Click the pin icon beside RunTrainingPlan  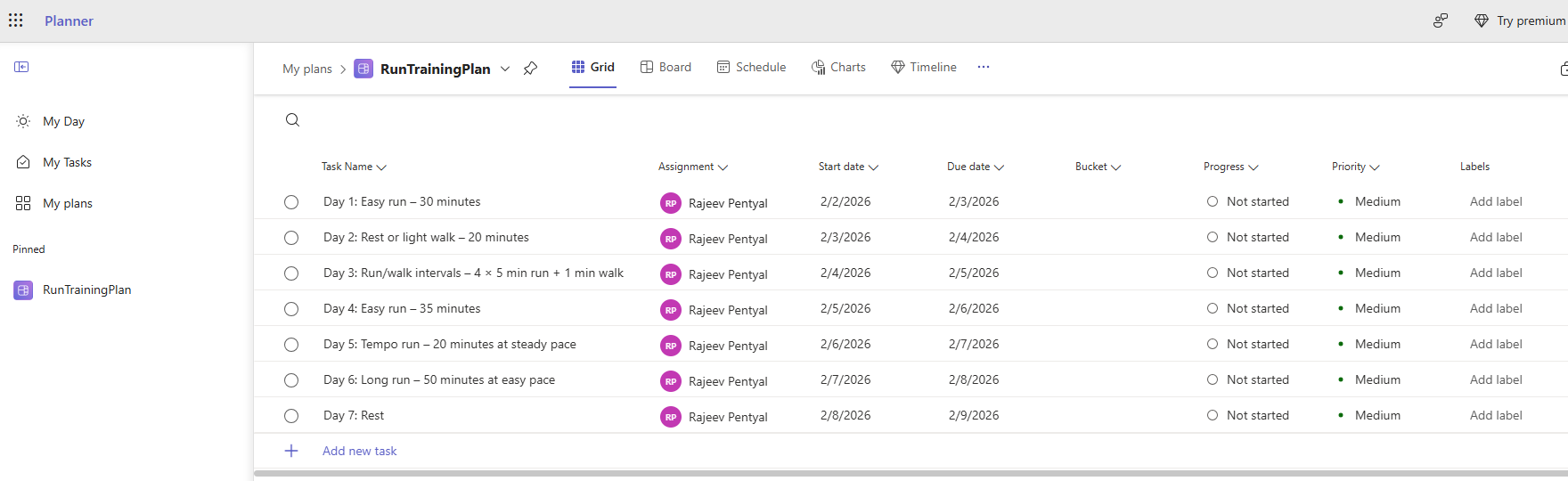pos(530,69)
